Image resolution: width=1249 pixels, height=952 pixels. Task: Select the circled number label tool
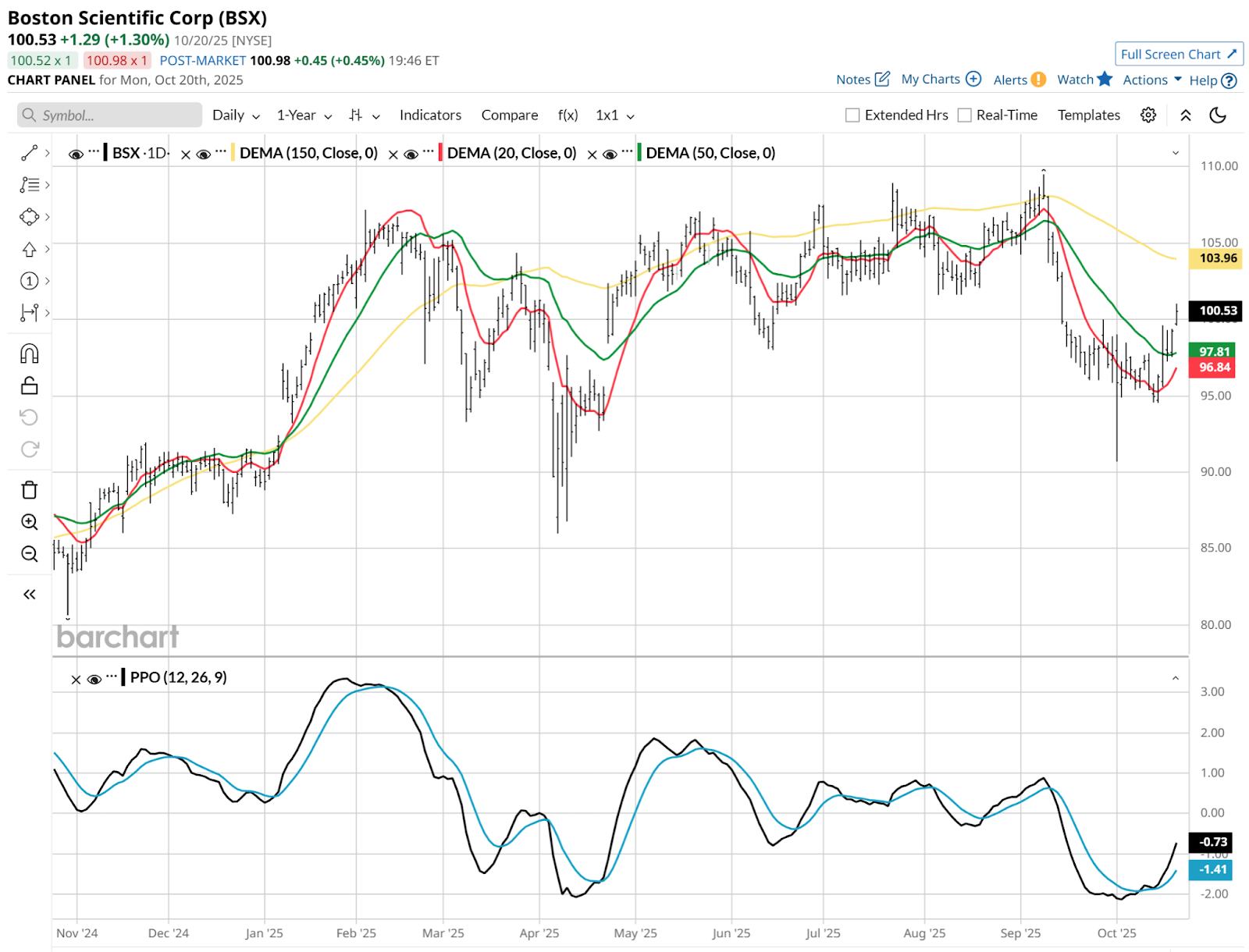(x=29, y=281)
